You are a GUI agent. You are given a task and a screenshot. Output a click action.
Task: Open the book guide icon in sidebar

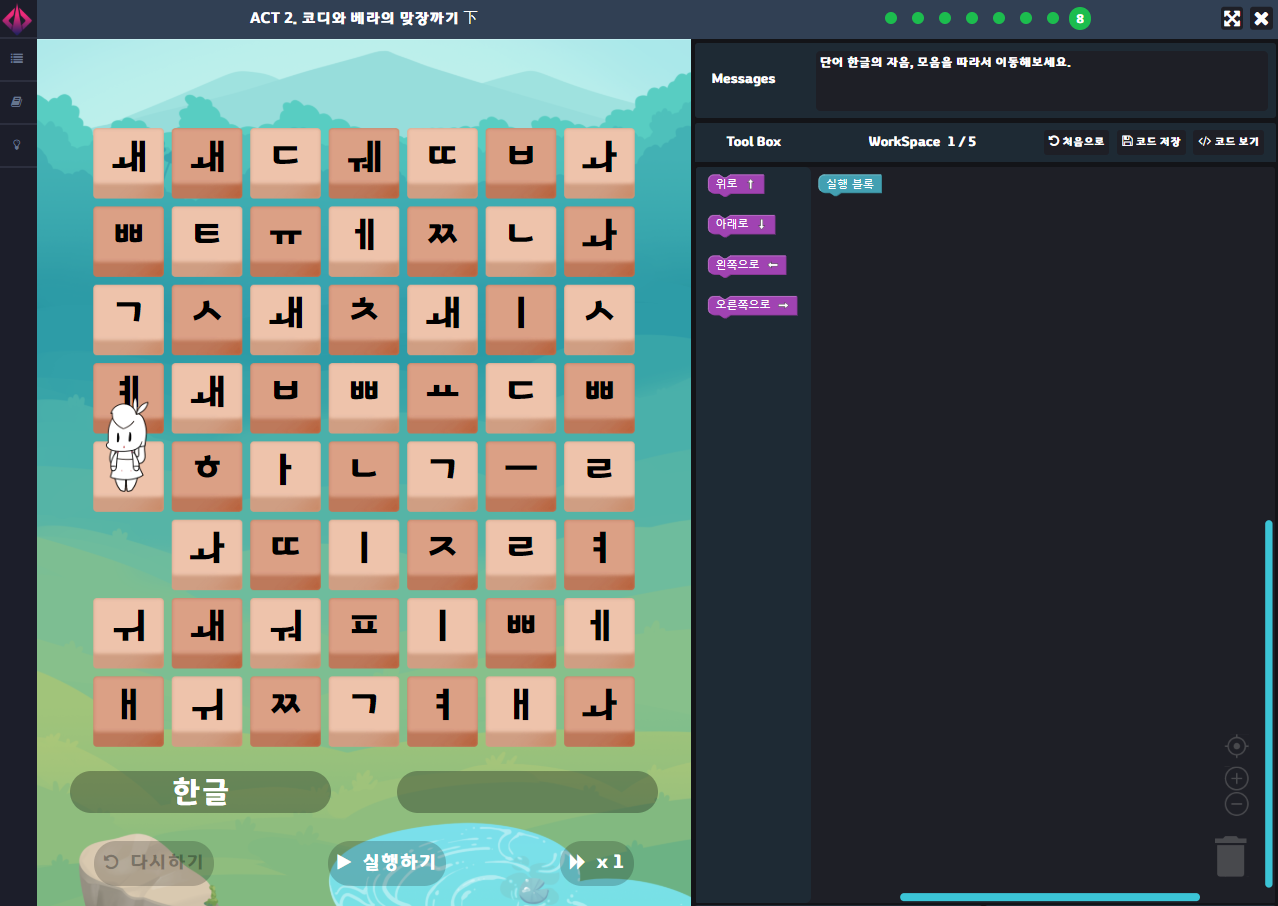click(17, 102)
